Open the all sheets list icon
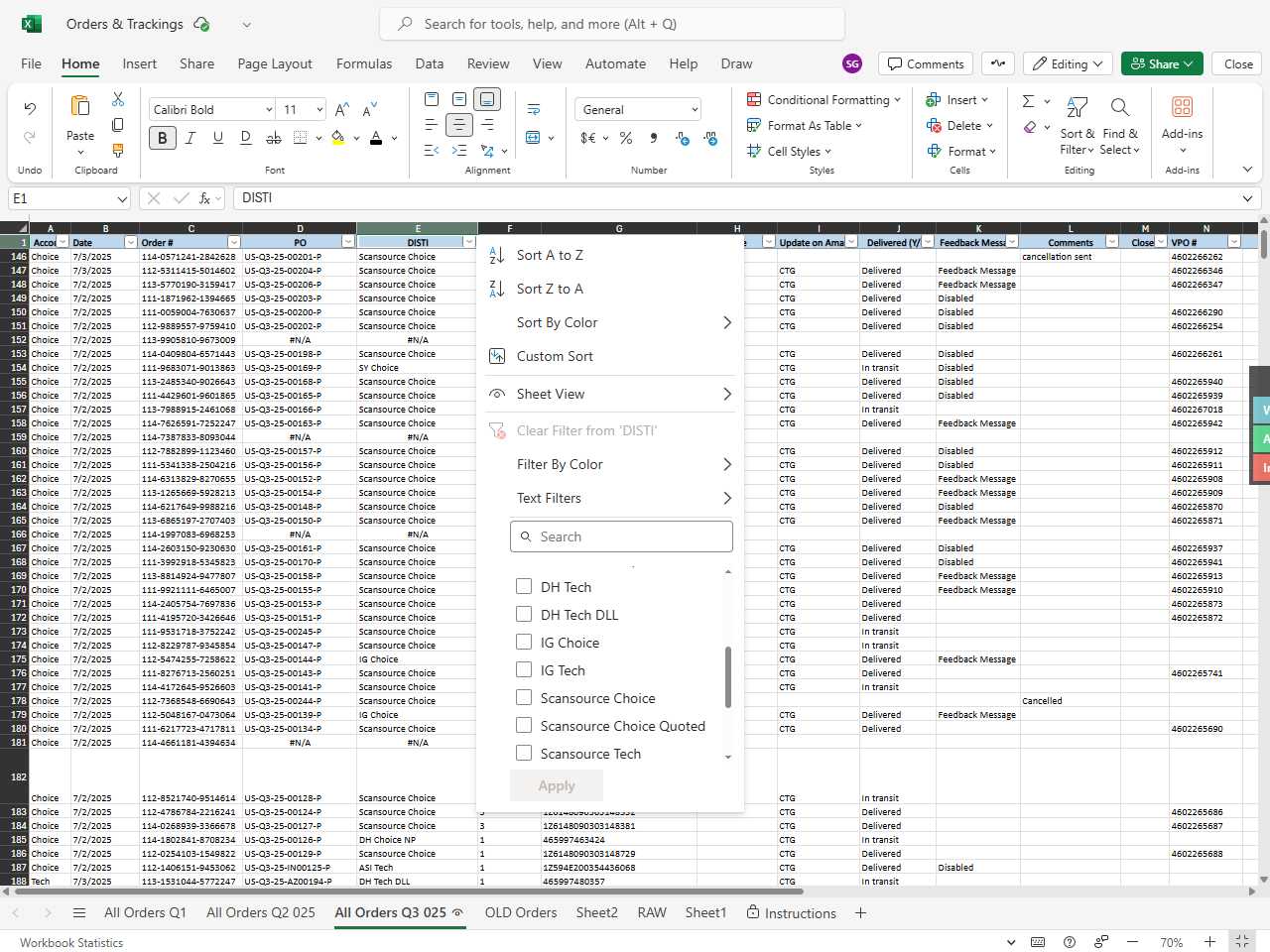 tap(79, 912)
